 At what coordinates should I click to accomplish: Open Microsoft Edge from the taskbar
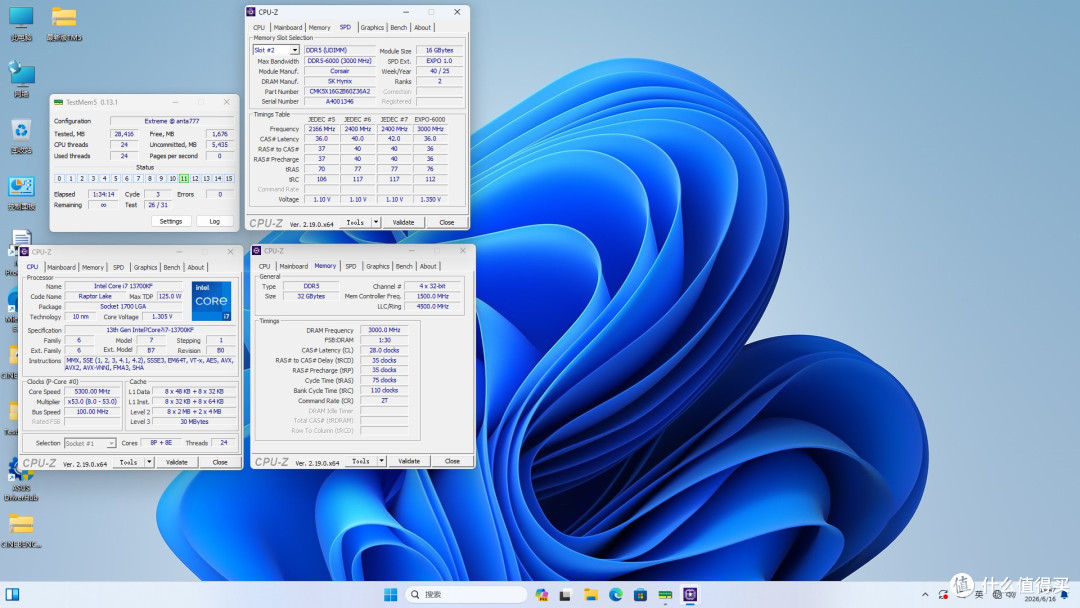615,594
